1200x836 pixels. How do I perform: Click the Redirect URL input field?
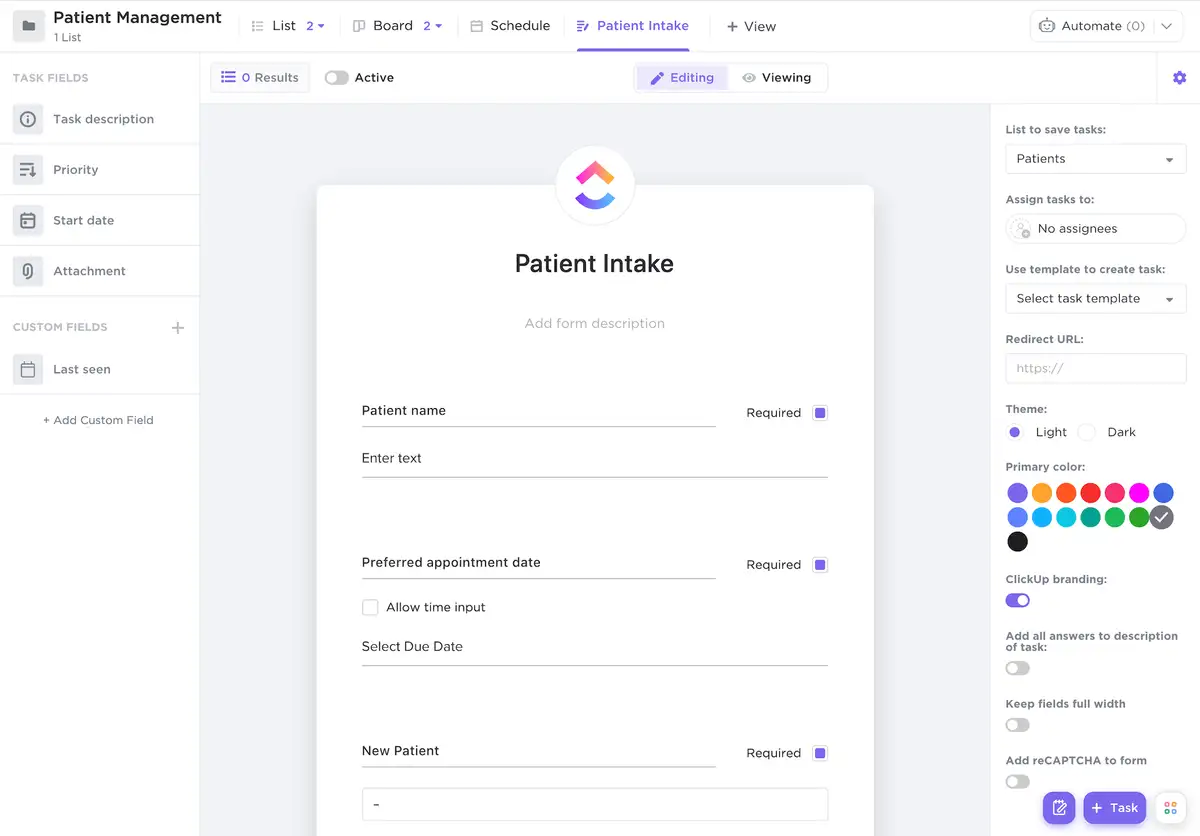tap(1095, 368)
